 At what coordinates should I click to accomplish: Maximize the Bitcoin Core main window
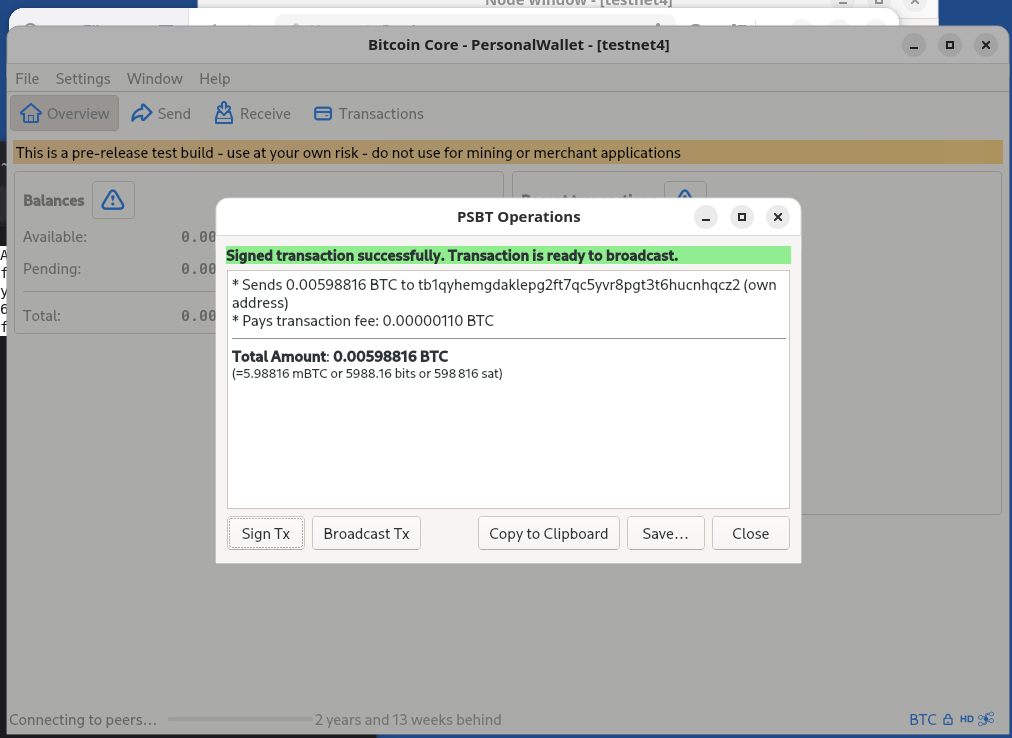(950, 45)
